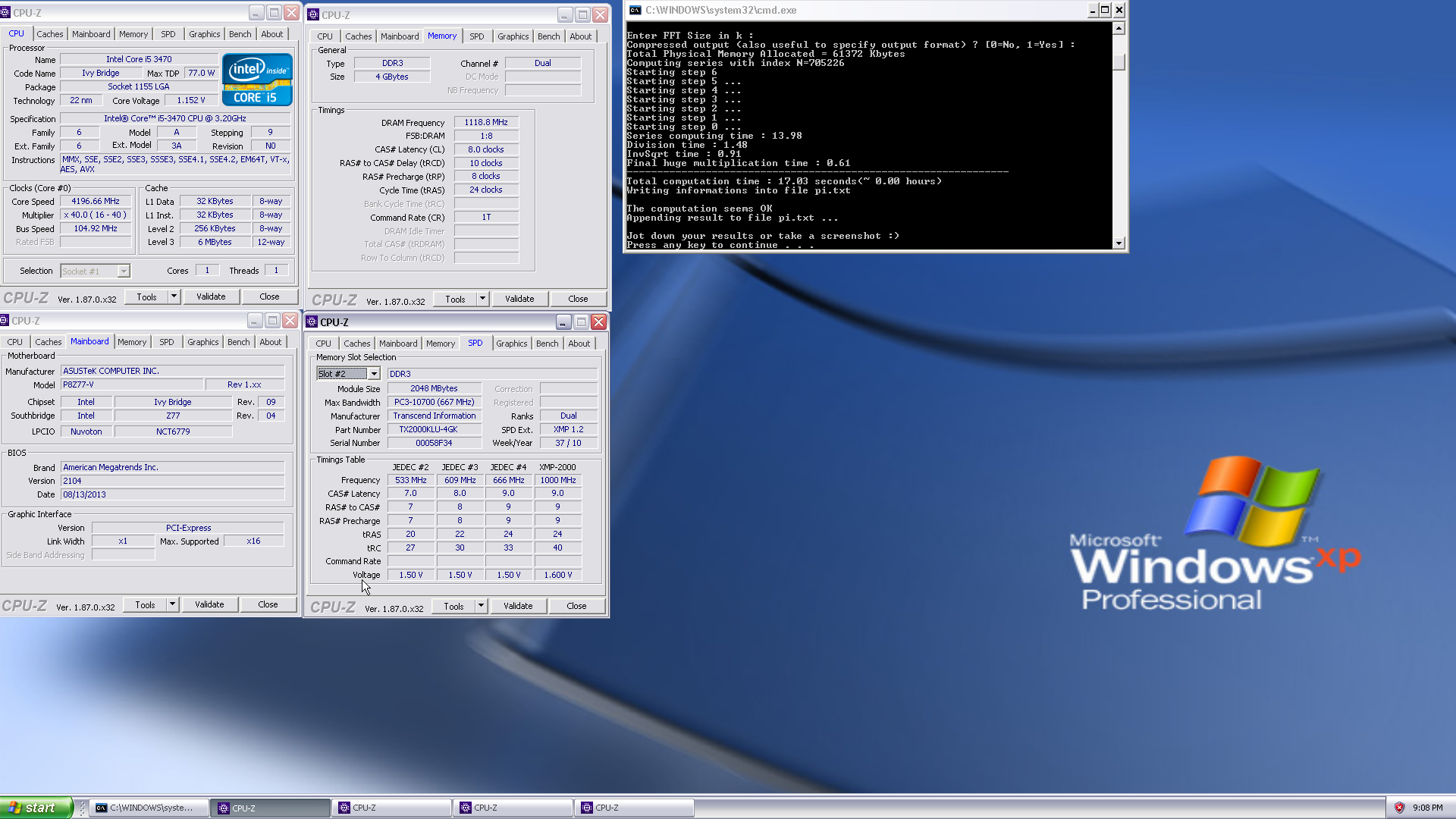Click the Multiplier x 40.0 field
This screenshot has height=819, width=1456.
pyautogui.click(x=96, y=215)
